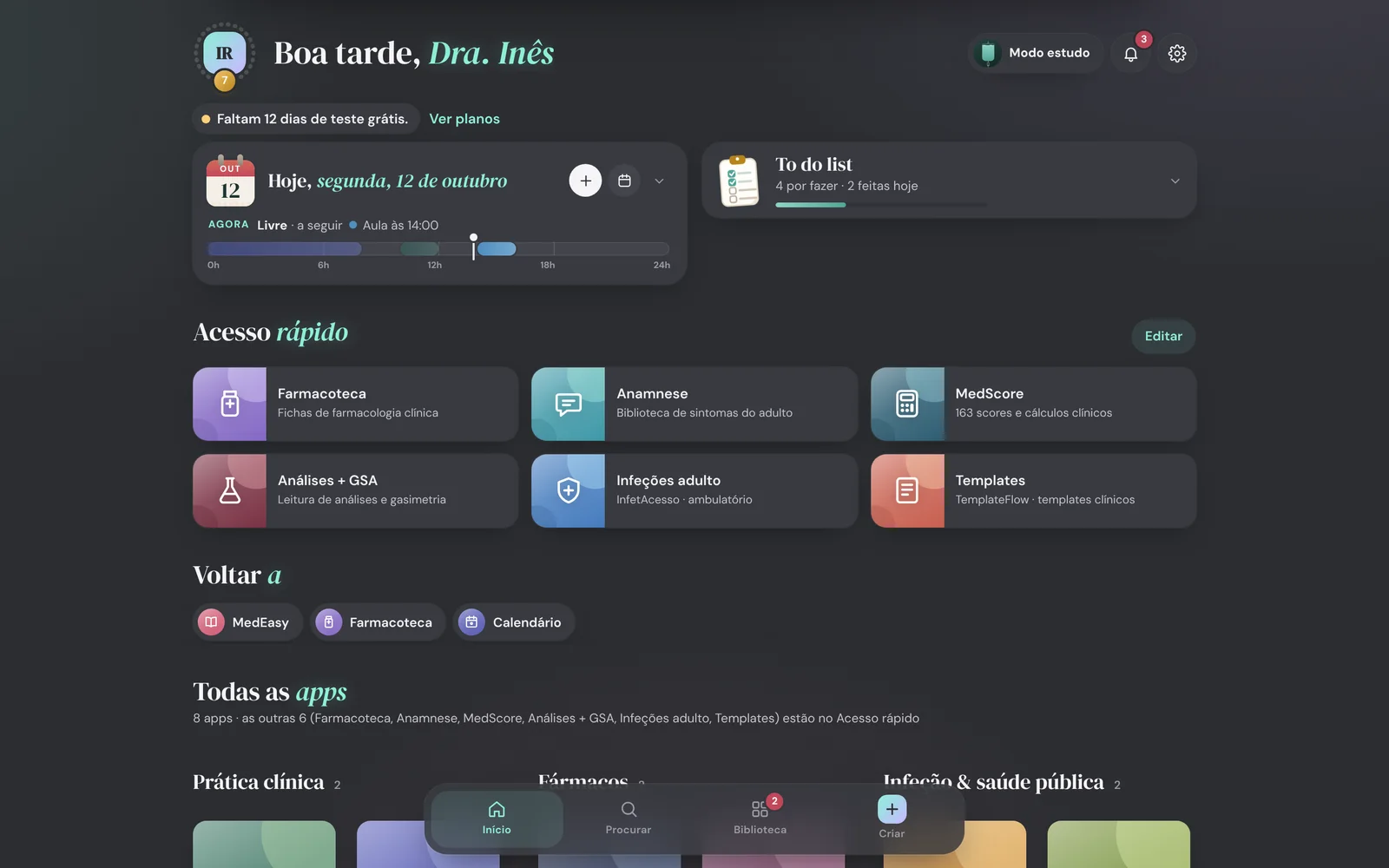The width and height of the screenshot is (1389, 868).
Task: Click the MedEasy book icon
Action: 211,622
